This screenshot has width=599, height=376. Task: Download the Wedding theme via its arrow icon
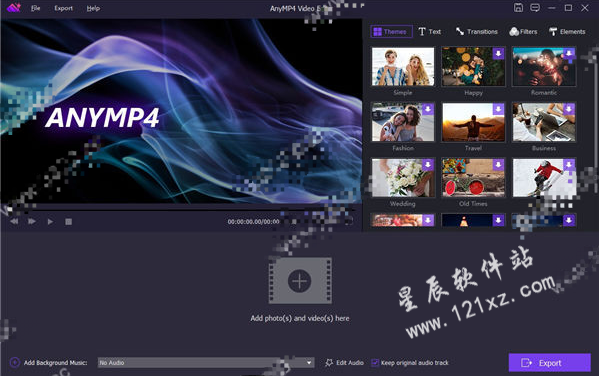click(428, 165)
